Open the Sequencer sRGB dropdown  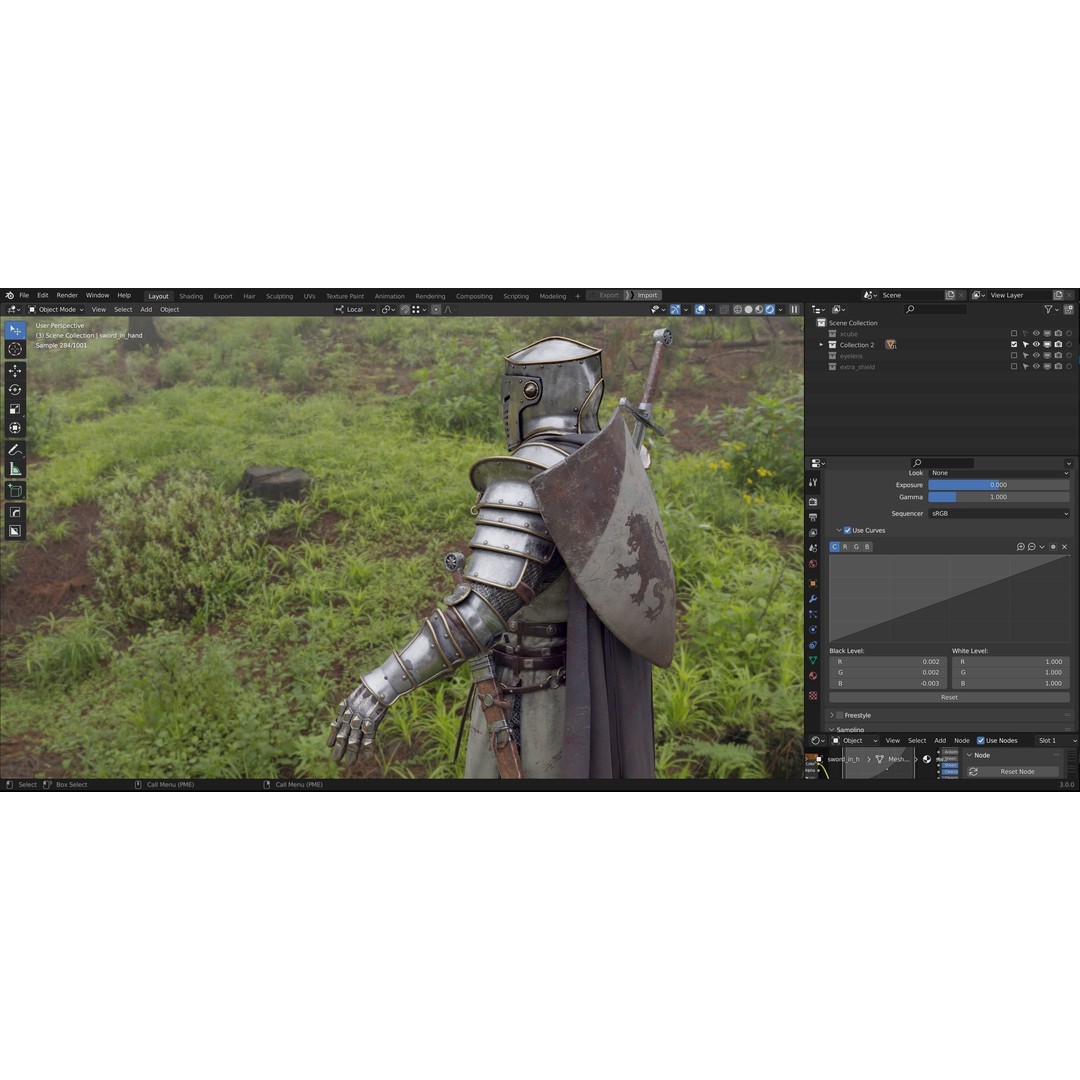click(999, 514)
